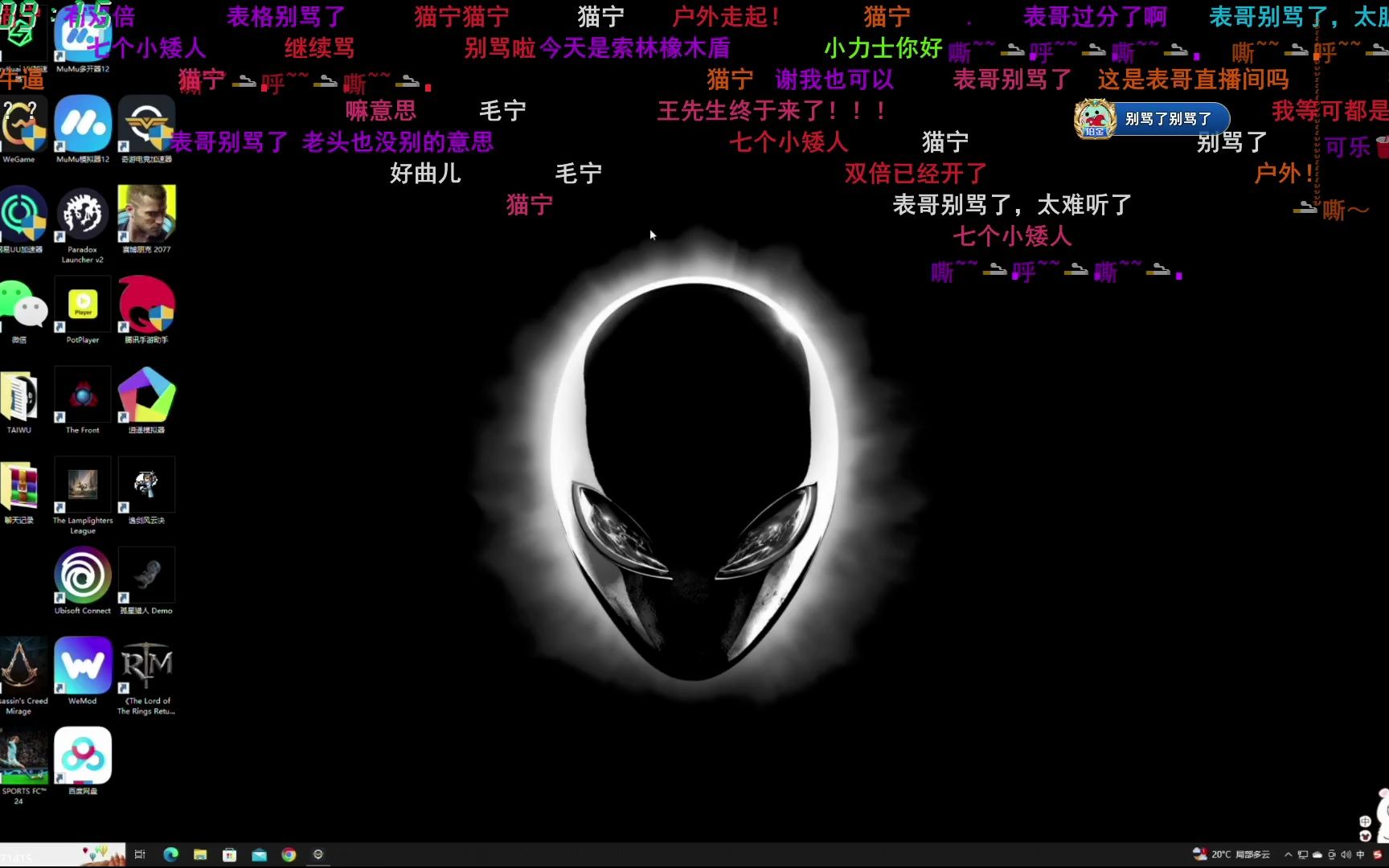Open the MuMu模拟器12 emulator icon
Image resolution: width=1389 pixels, height=868 pixels.
[x=83, y=130]
